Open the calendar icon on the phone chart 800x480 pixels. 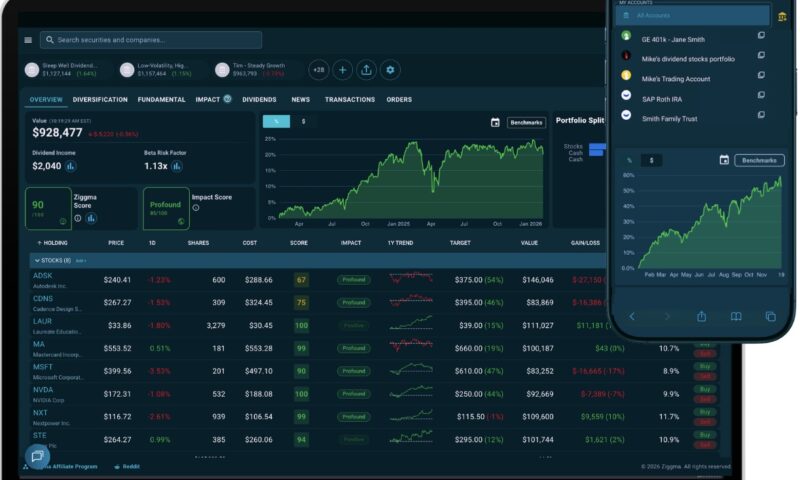point(724,160)
